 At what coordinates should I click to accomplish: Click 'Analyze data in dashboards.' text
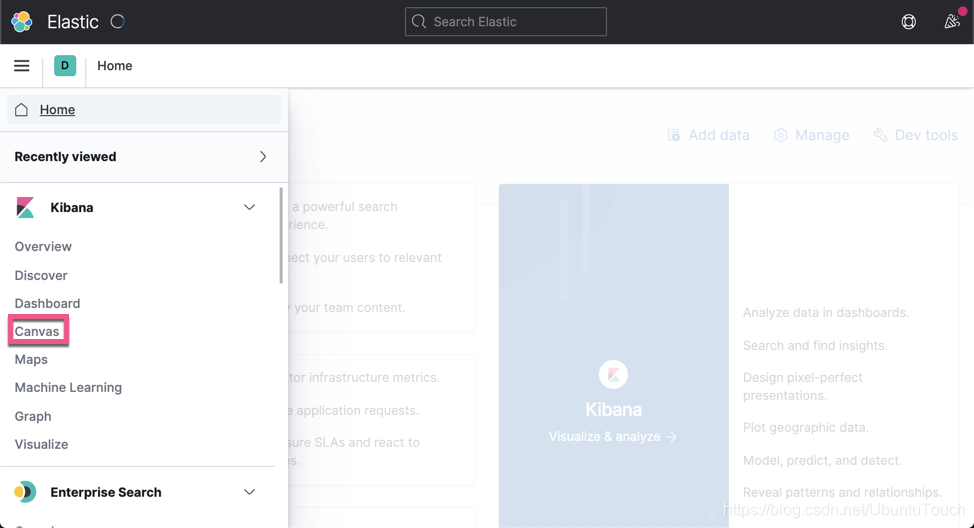[x=826, y=312]
